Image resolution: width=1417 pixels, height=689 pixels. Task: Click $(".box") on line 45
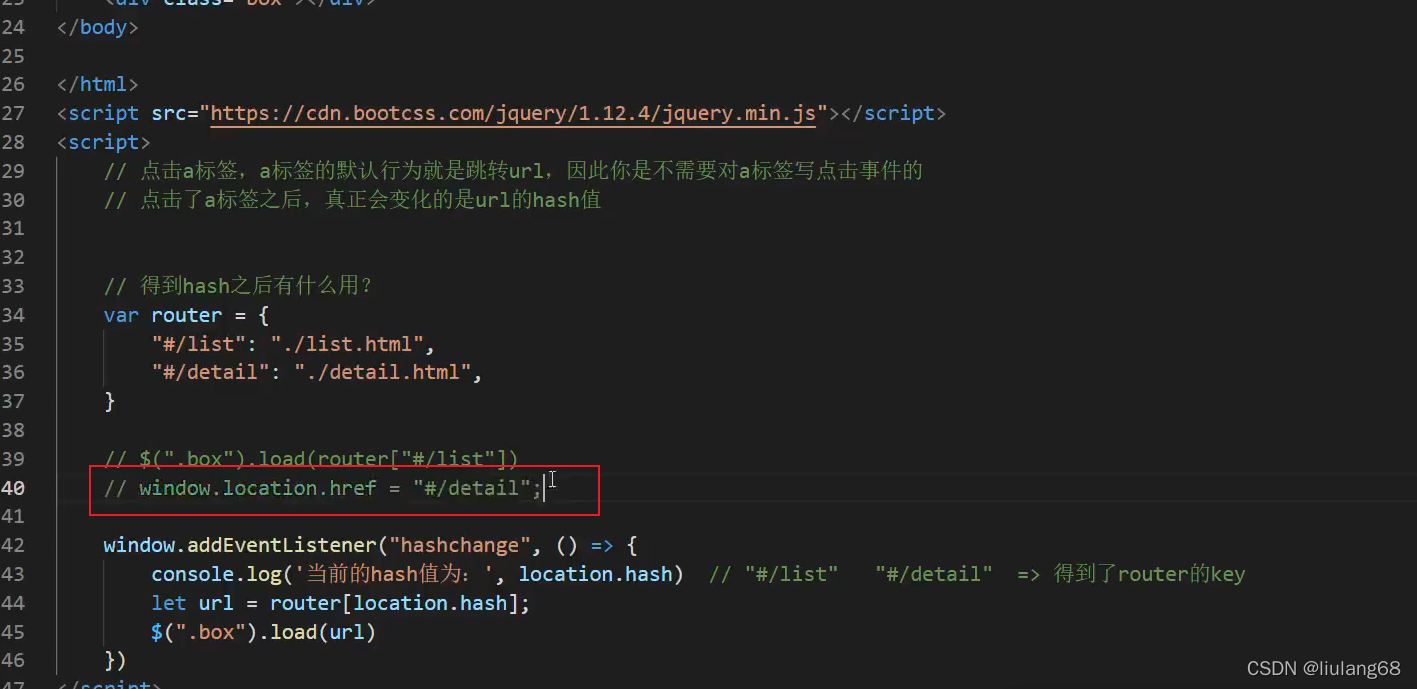(204, 632)
